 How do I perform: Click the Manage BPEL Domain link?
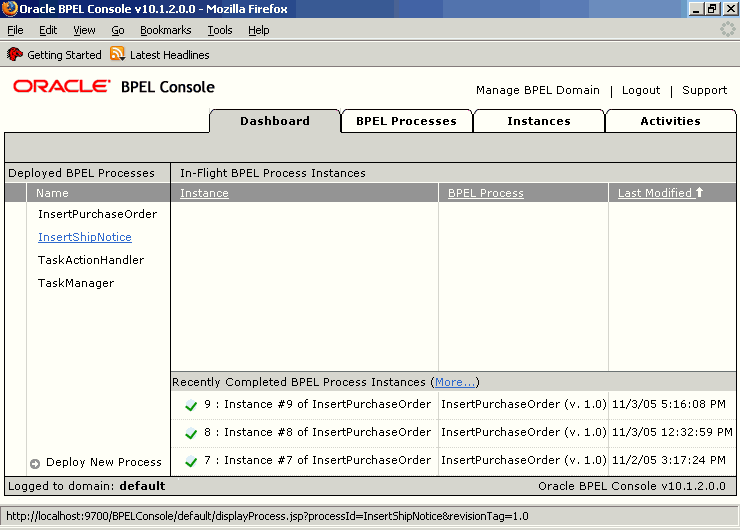coord(538,90)
